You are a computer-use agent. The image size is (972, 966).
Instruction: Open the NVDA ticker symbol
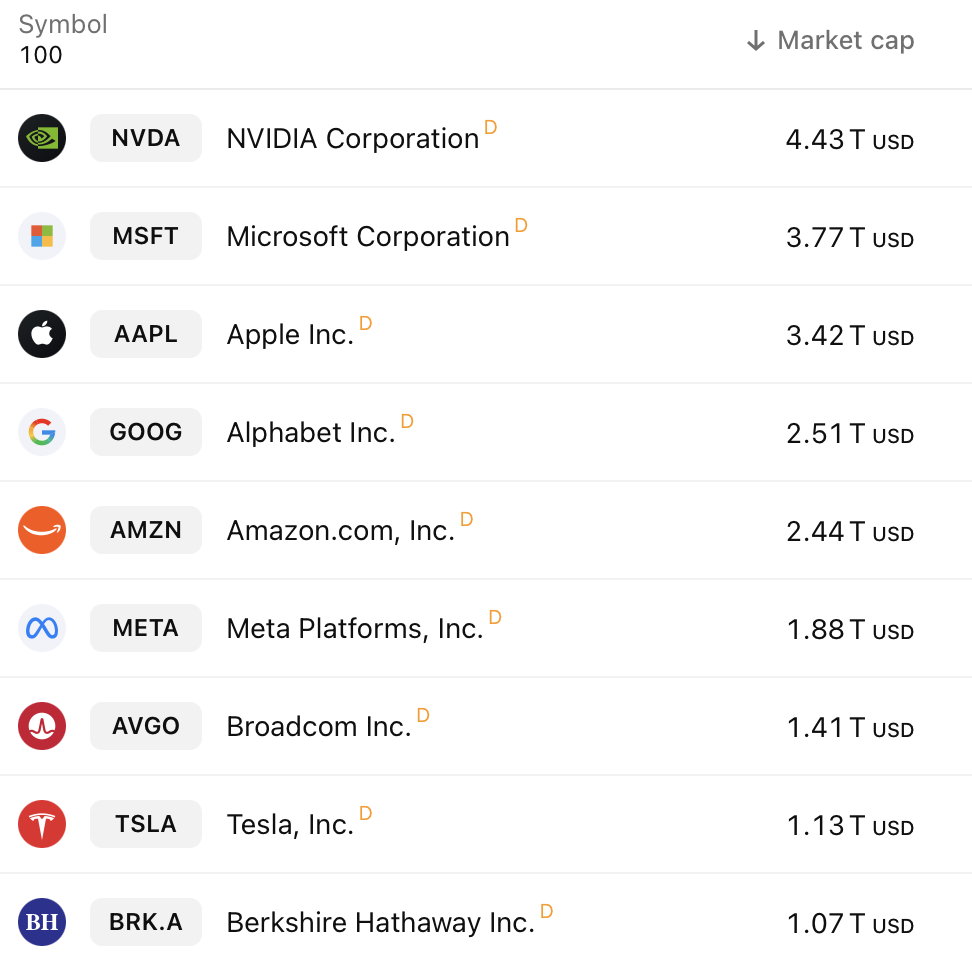tap(146, 138)
